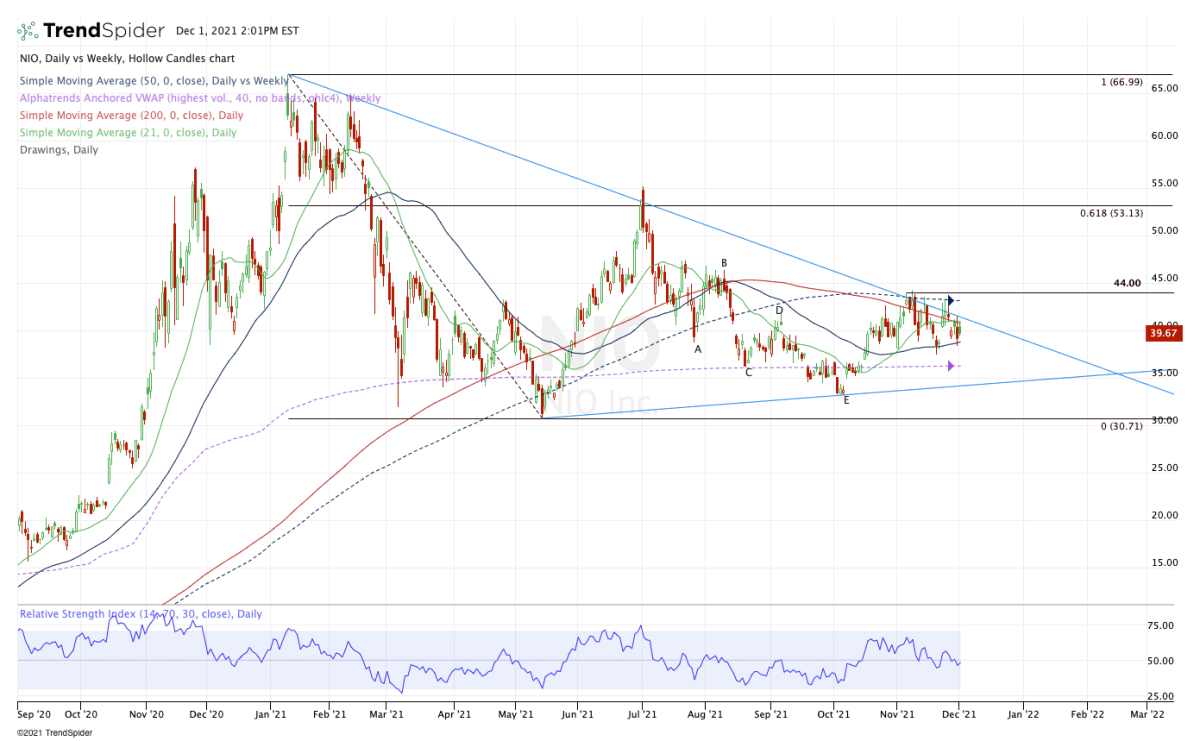Click wave label B near August
The image size is (1200, 741).
coord(723,263)
